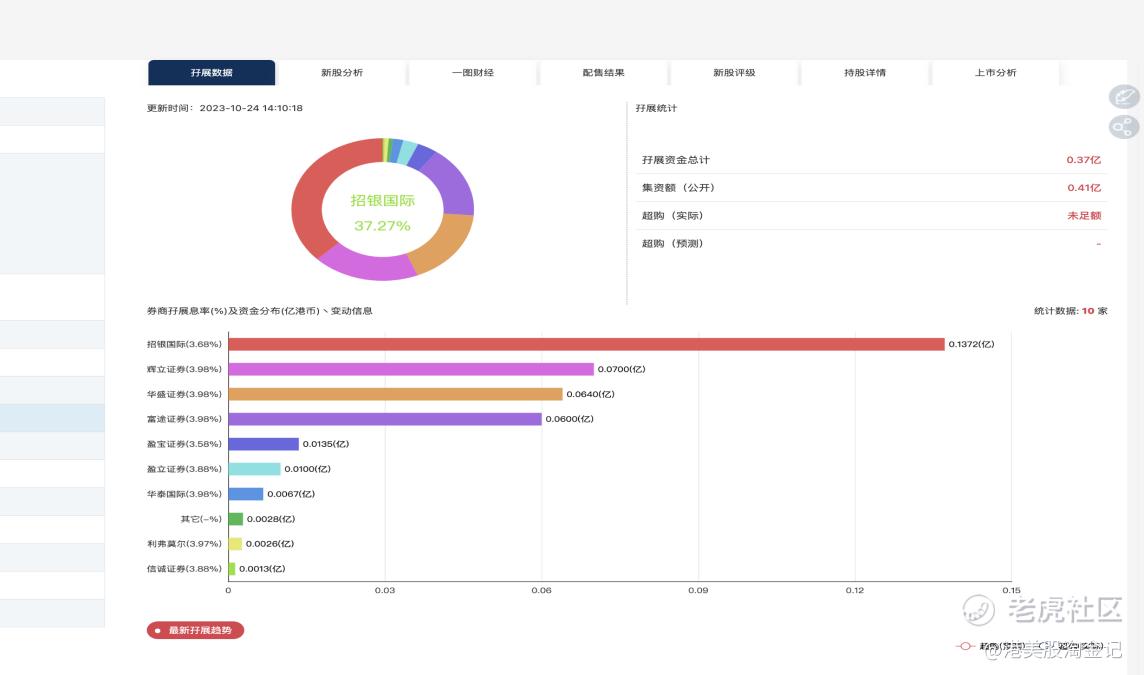
Task: Click the 招银国际 red bar
Action: click(x=587, y=344)
